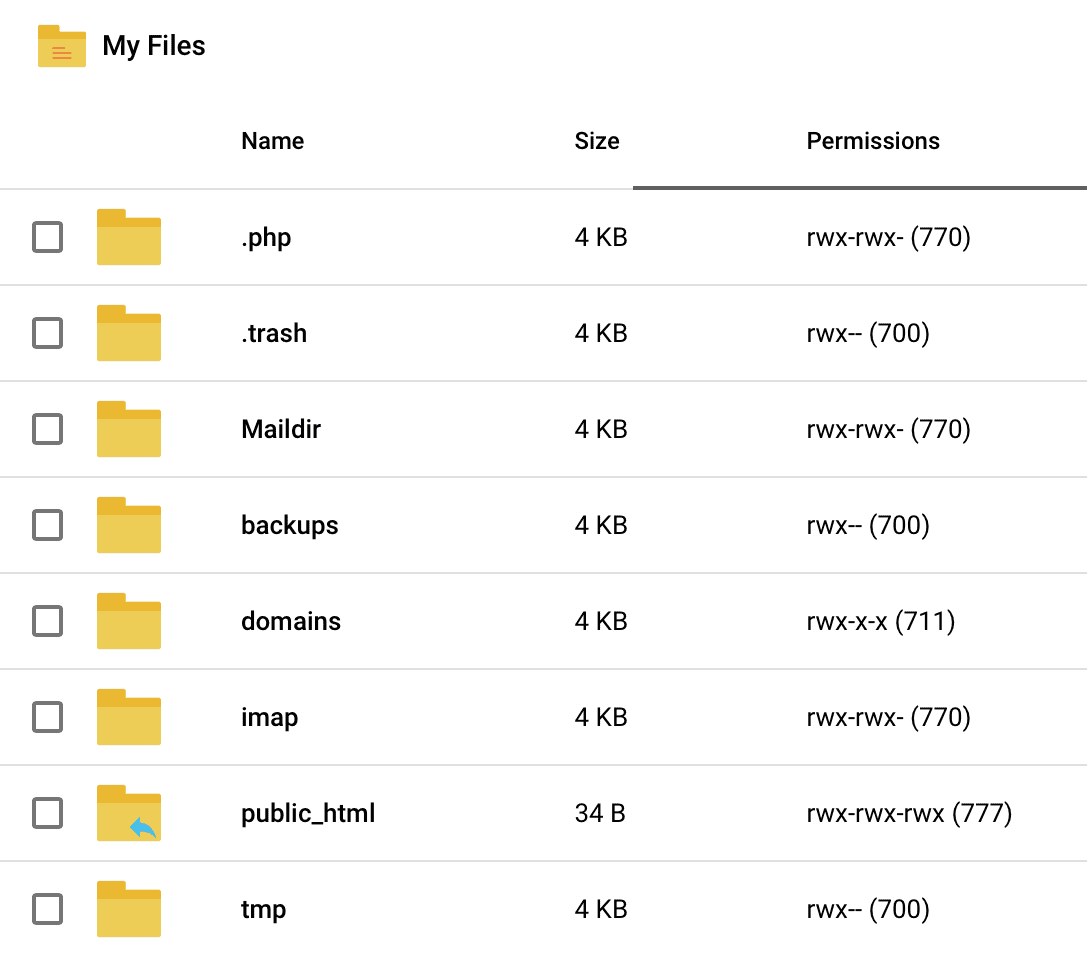Click the domains folder icon
The width and height of the screenshot is (1087, 955).
coord(128,621)
